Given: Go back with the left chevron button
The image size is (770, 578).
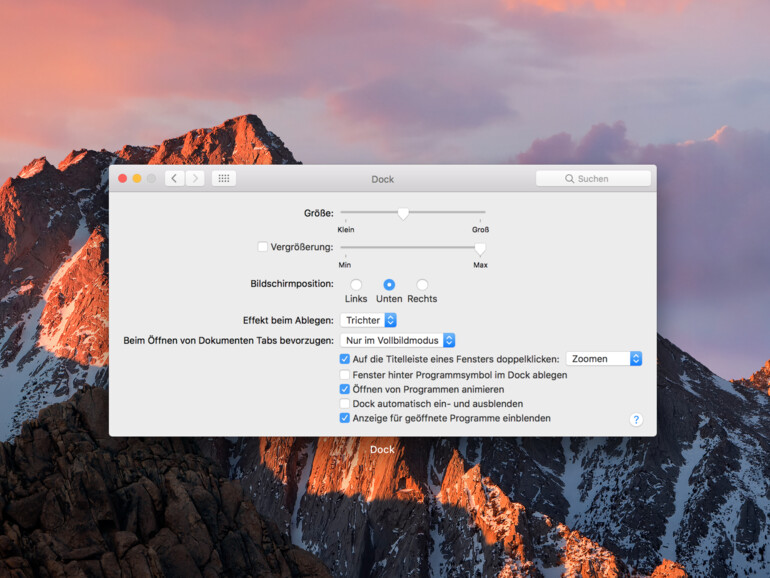Looking at the screenshot, I should pyautogui.click(x=174, y=178).
